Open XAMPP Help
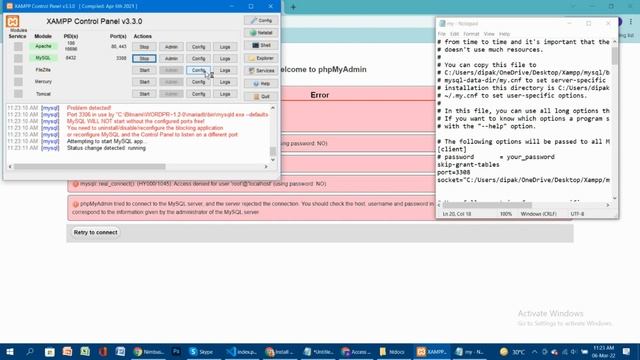 click(261, 84)
